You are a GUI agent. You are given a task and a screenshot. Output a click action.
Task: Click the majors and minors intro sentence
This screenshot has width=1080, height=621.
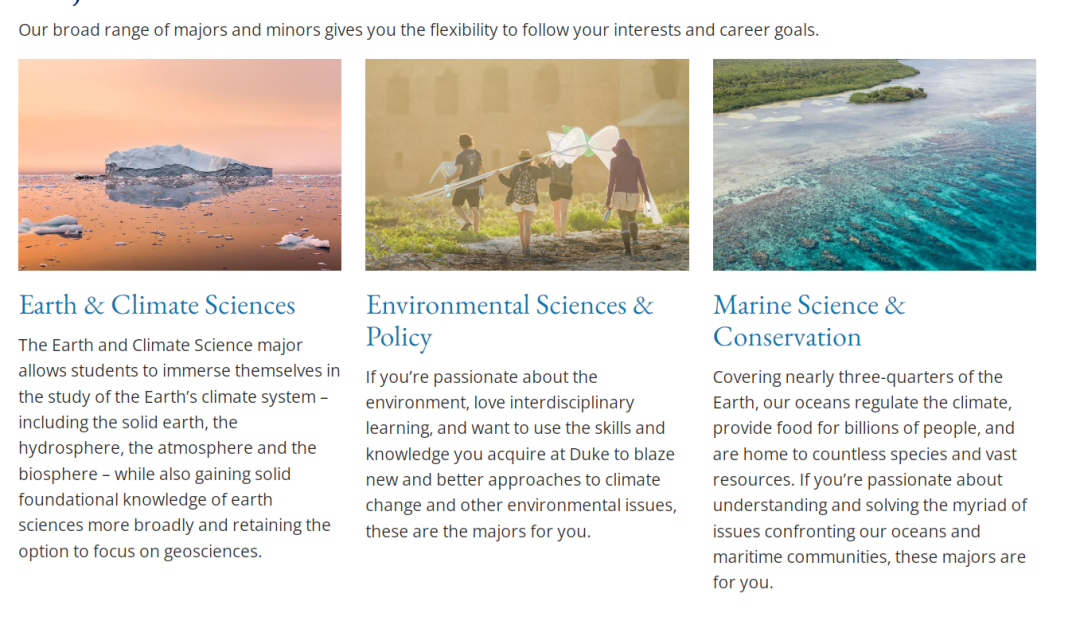coord(418,30)
